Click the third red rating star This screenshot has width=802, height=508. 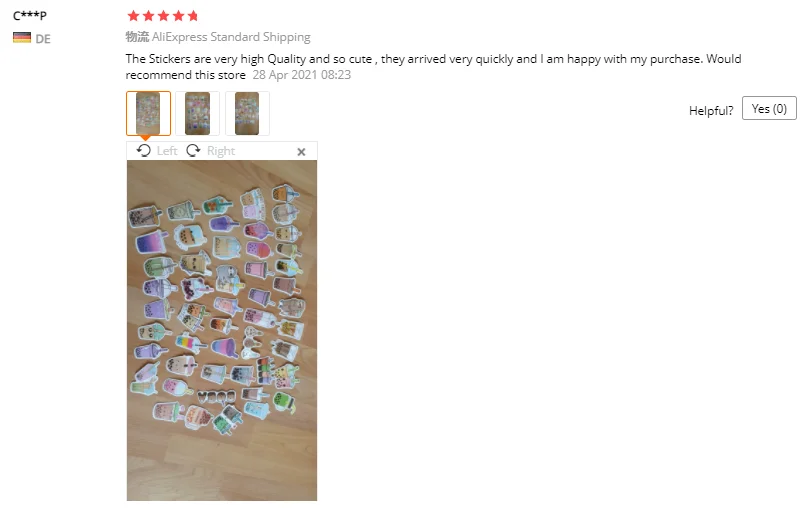coord(164,16)
